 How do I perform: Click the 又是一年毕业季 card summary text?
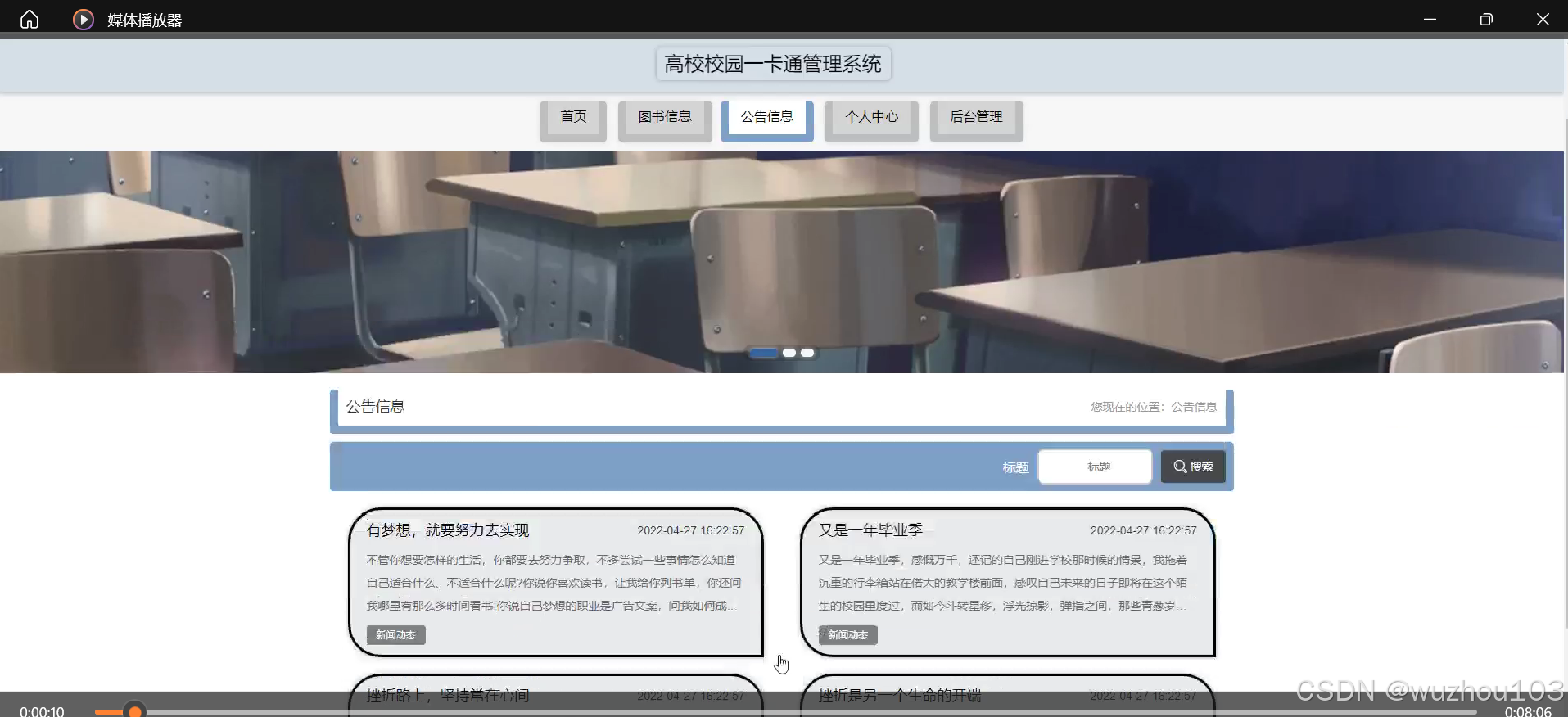1004,583
